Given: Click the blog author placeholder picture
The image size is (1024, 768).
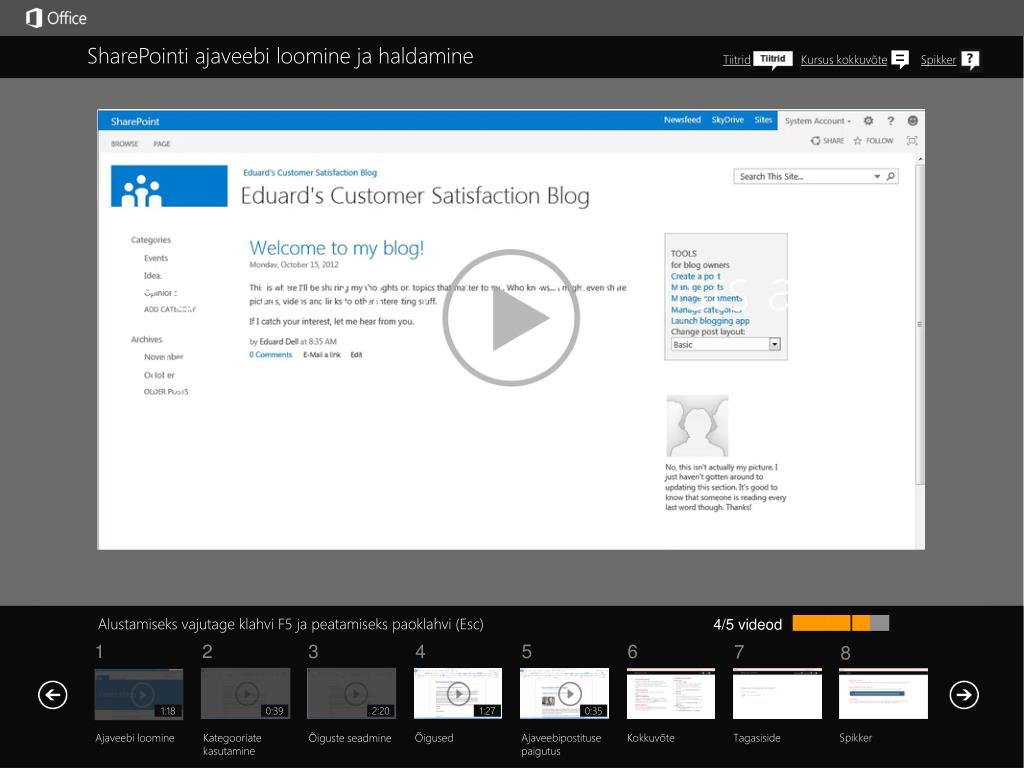Looking at the screenshot, I should 697,425.
